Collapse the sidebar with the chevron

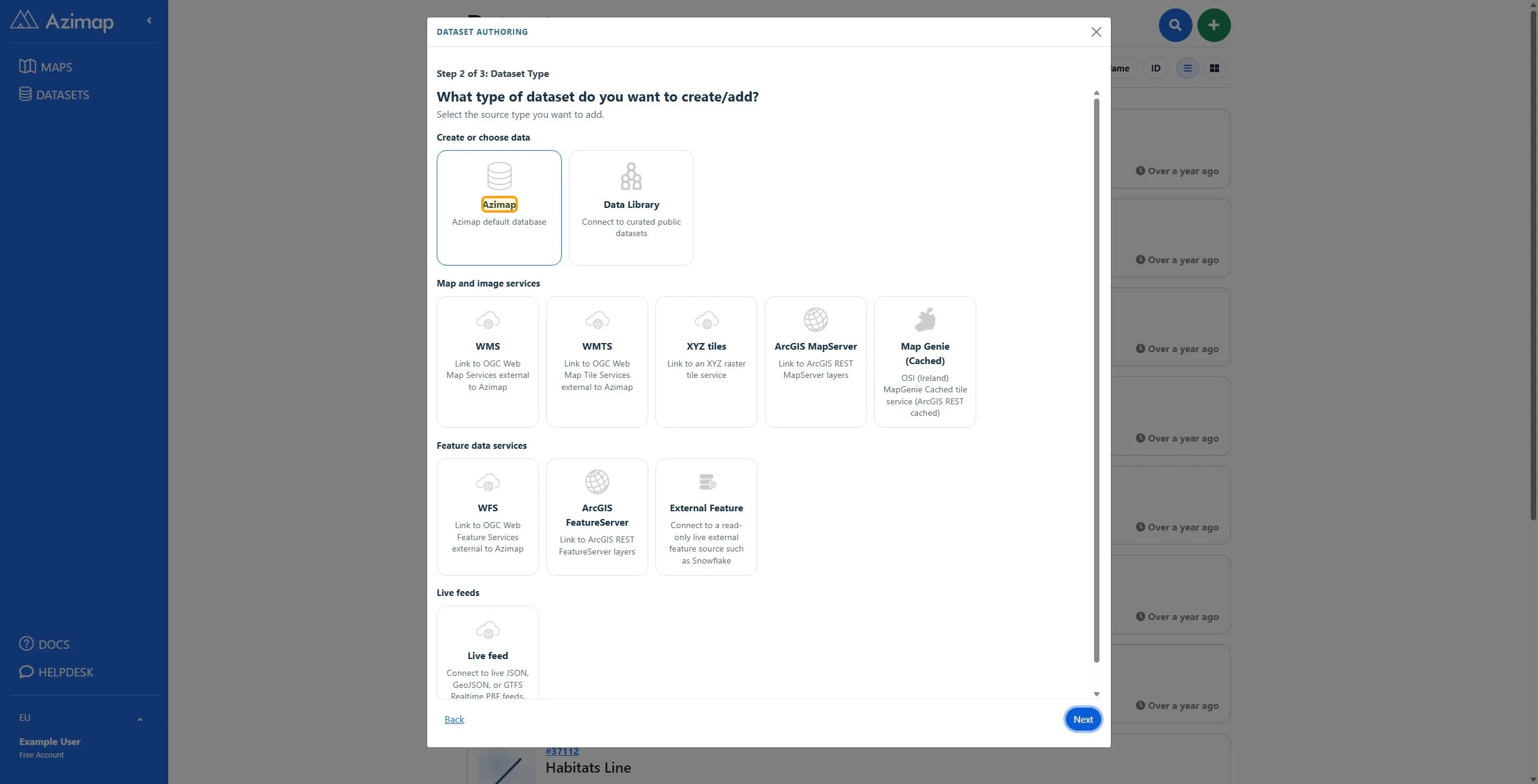(x=149, y=20)
